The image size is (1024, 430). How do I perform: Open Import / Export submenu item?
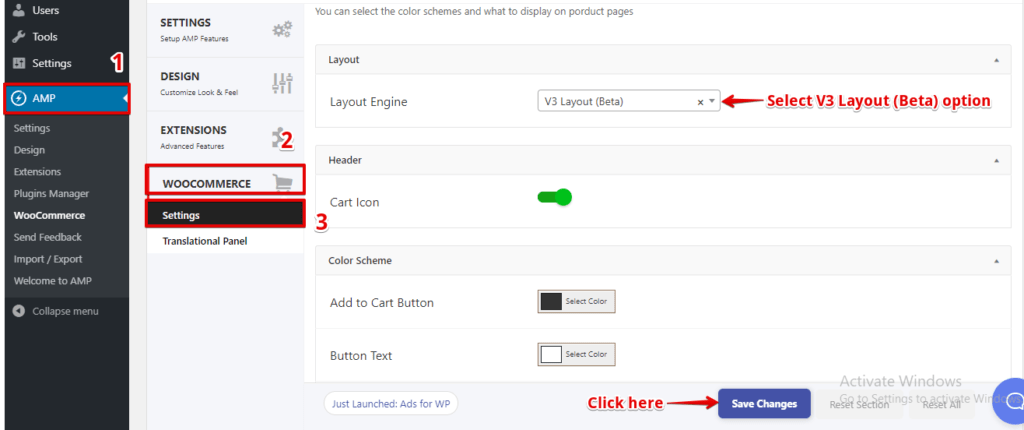click(48, 259)
